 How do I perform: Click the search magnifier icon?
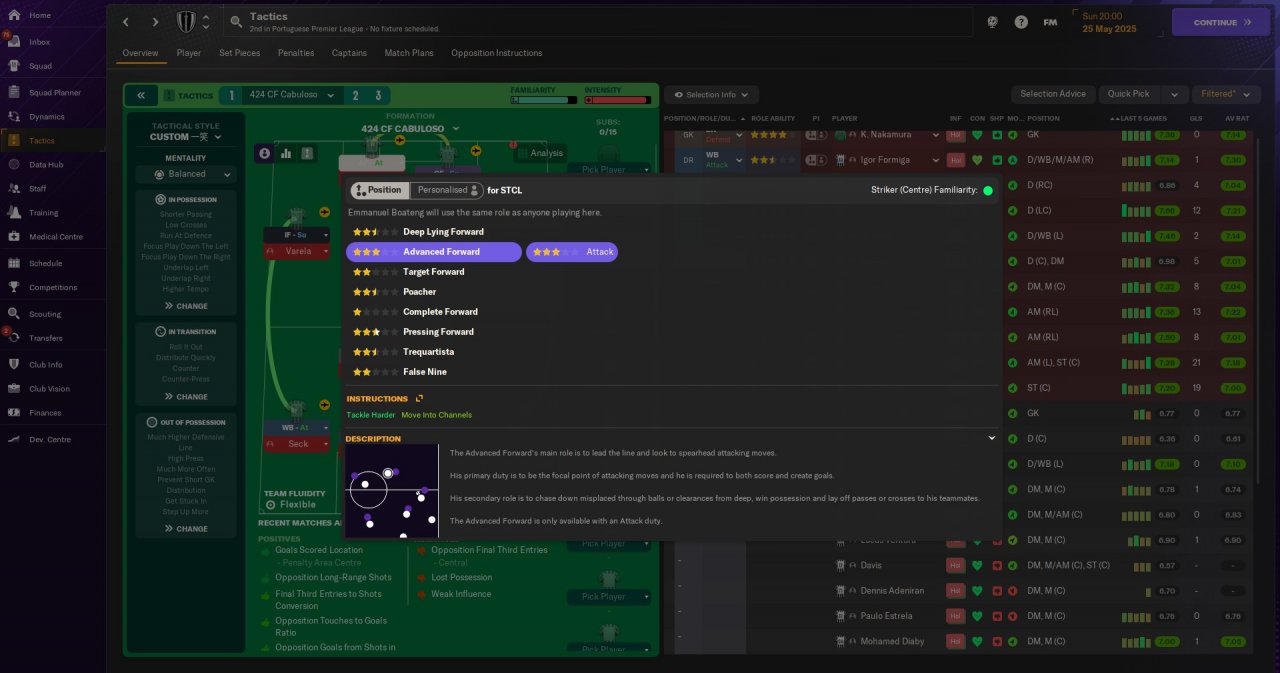(235, 22)
